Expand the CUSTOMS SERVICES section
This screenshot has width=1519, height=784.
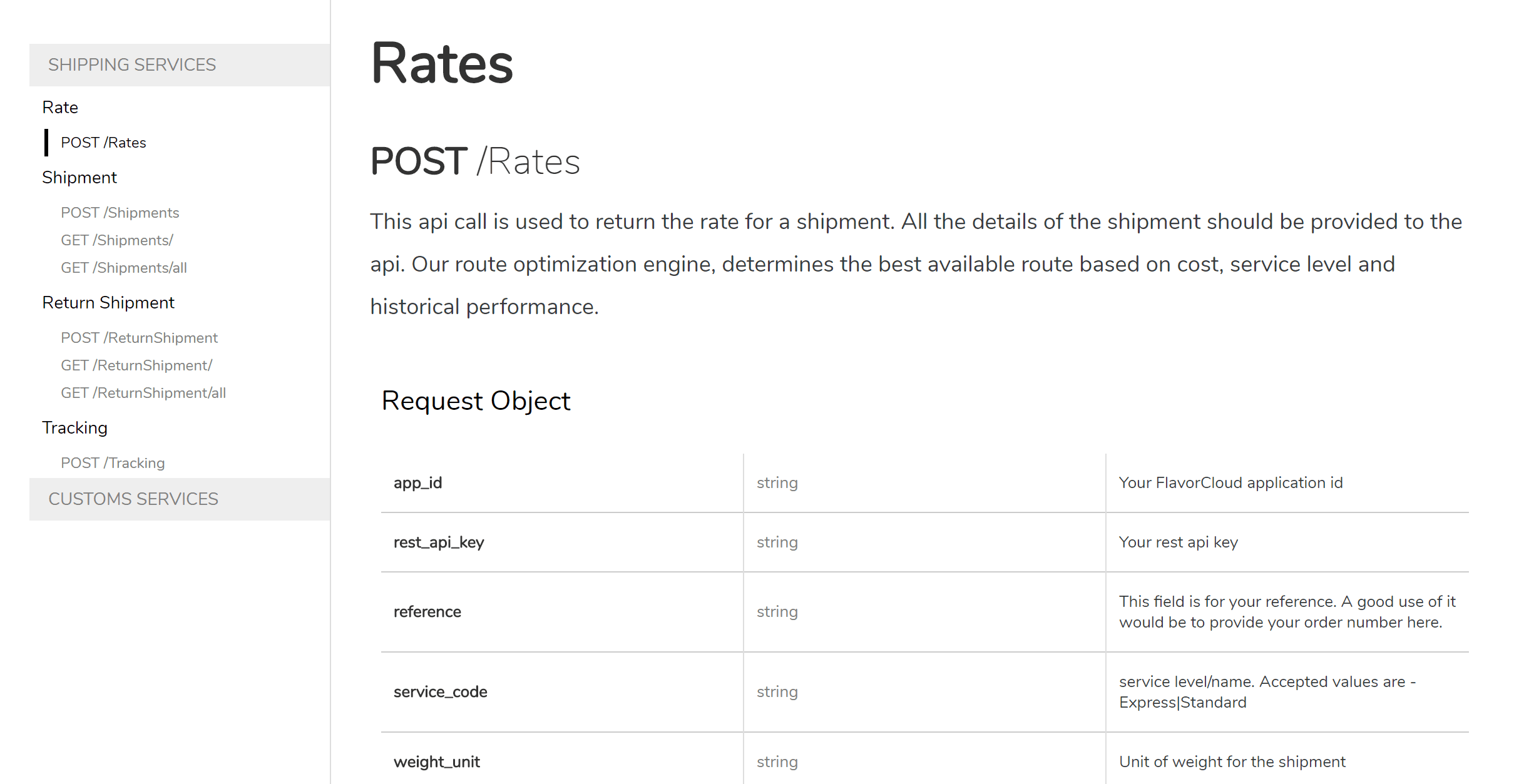pyautogui.click(x=133, y=499)
